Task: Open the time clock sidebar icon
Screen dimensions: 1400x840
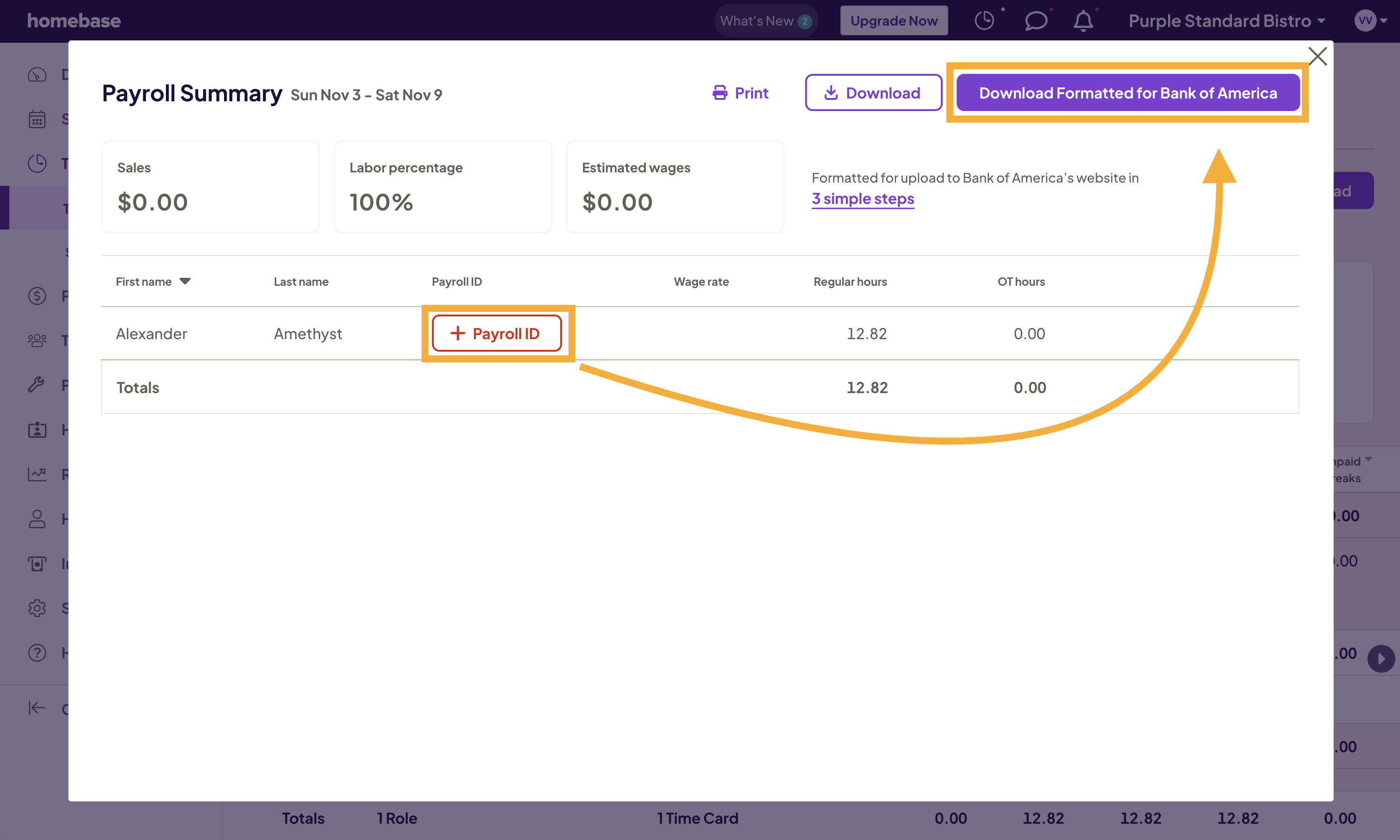Action: click(x=37, y=164)
